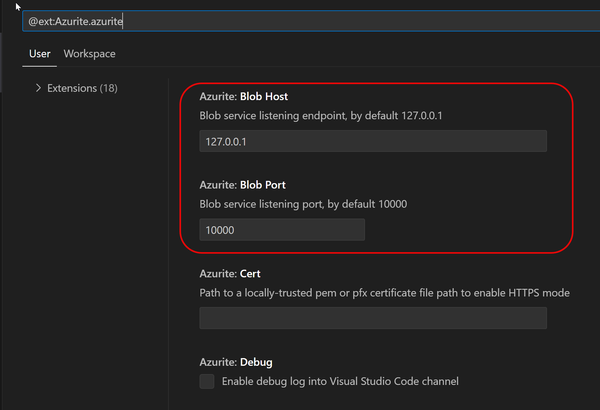600x410 pixels.
Task: Switch to the User settings tab
Action: pos(40,53)
